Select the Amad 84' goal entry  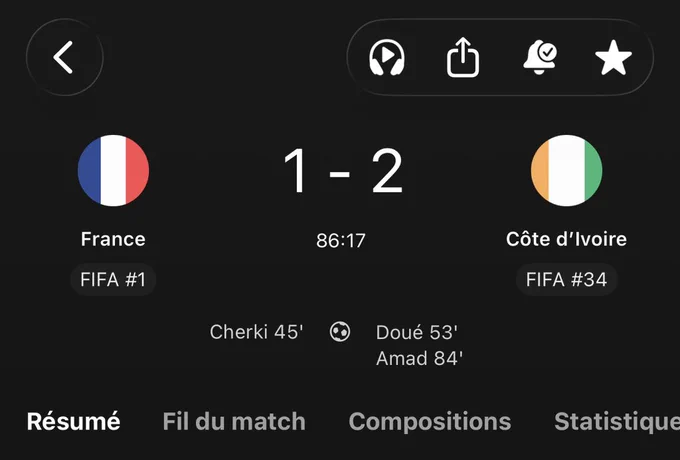click(x=419, y=359)
